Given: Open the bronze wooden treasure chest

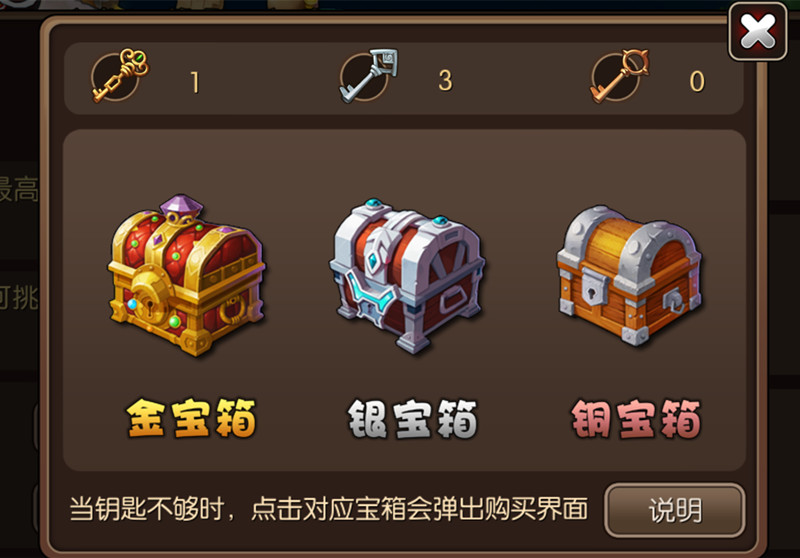Looking at the screenshot, I should (x=630, y=275).
